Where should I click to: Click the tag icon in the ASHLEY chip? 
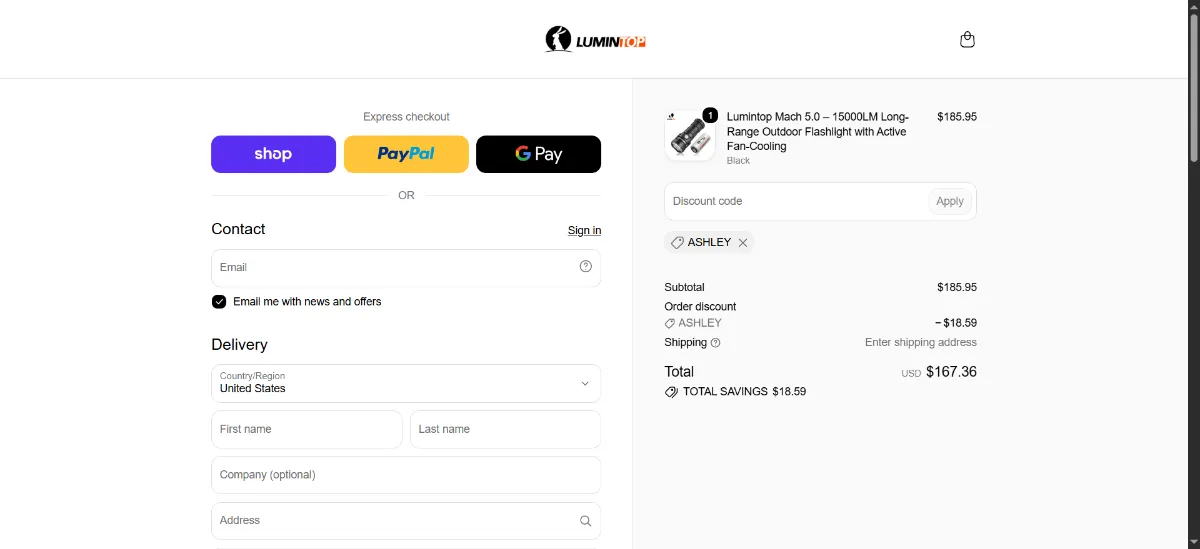click(677, 243)
